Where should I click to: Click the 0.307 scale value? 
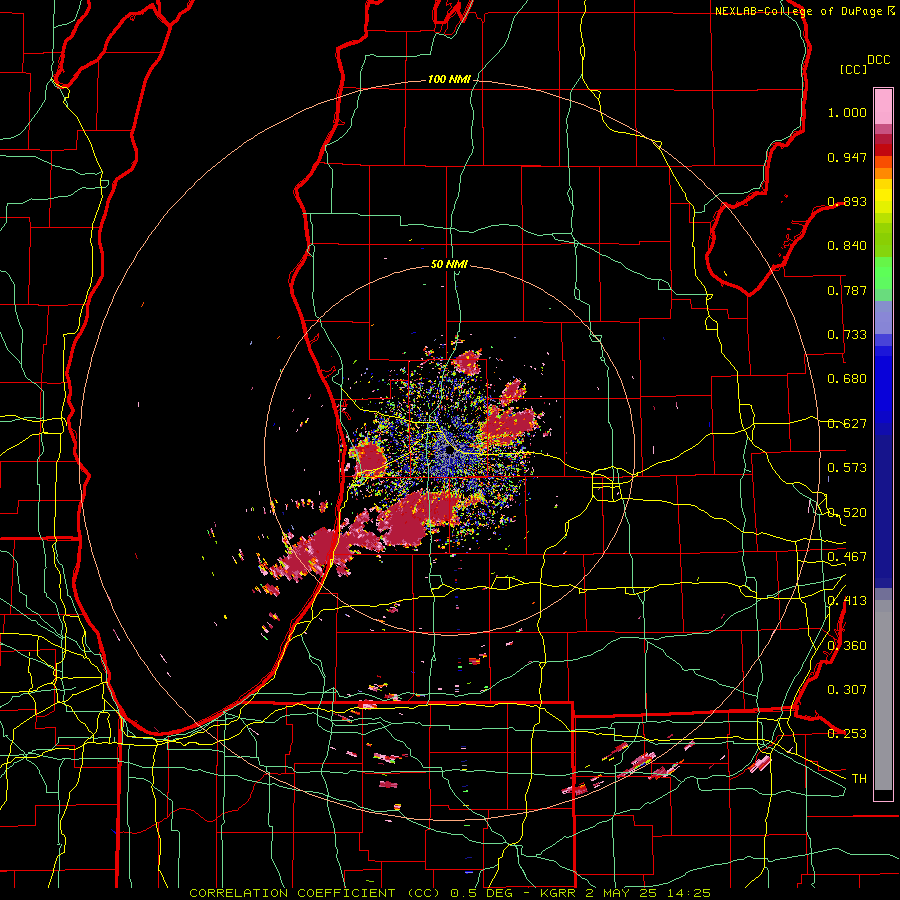click(x=847, y=690)
